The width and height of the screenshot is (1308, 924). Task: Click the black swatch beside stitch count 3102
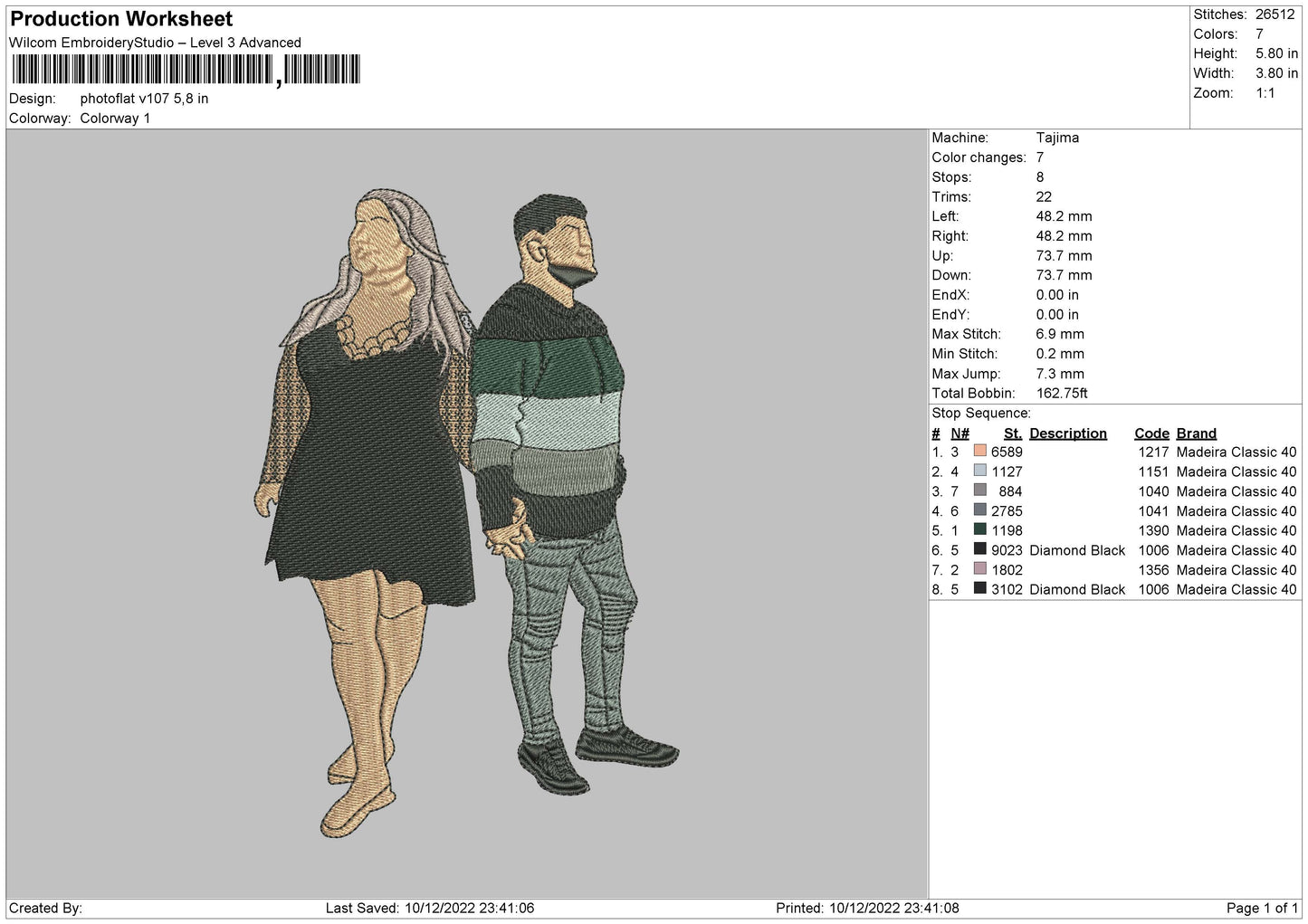coord(979,588)
